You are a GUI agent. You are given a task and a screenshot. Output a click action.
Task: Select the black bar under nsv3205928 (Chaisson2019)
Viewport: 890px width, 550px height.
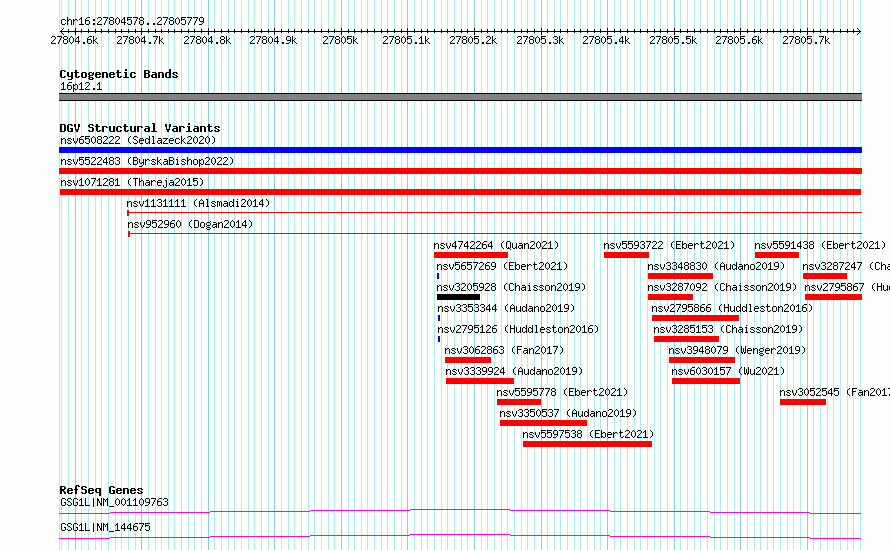tap(458, 297)
